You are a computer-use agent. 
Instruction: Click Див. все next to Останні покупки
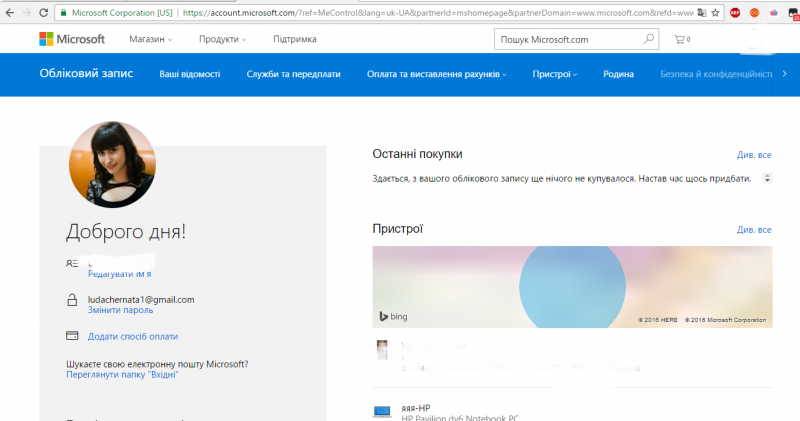(754, 155)
